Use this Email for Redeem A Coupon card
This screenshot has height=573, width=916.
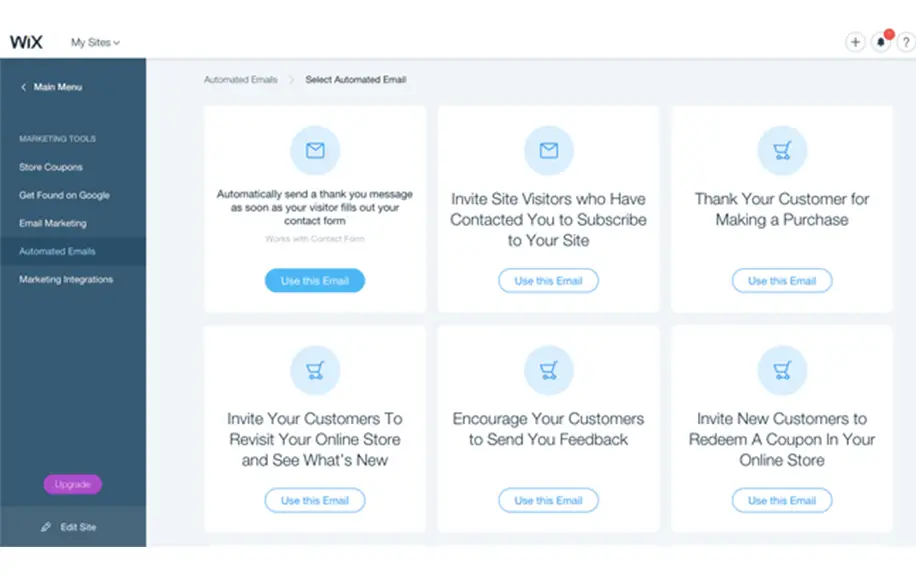coord(782,500)
